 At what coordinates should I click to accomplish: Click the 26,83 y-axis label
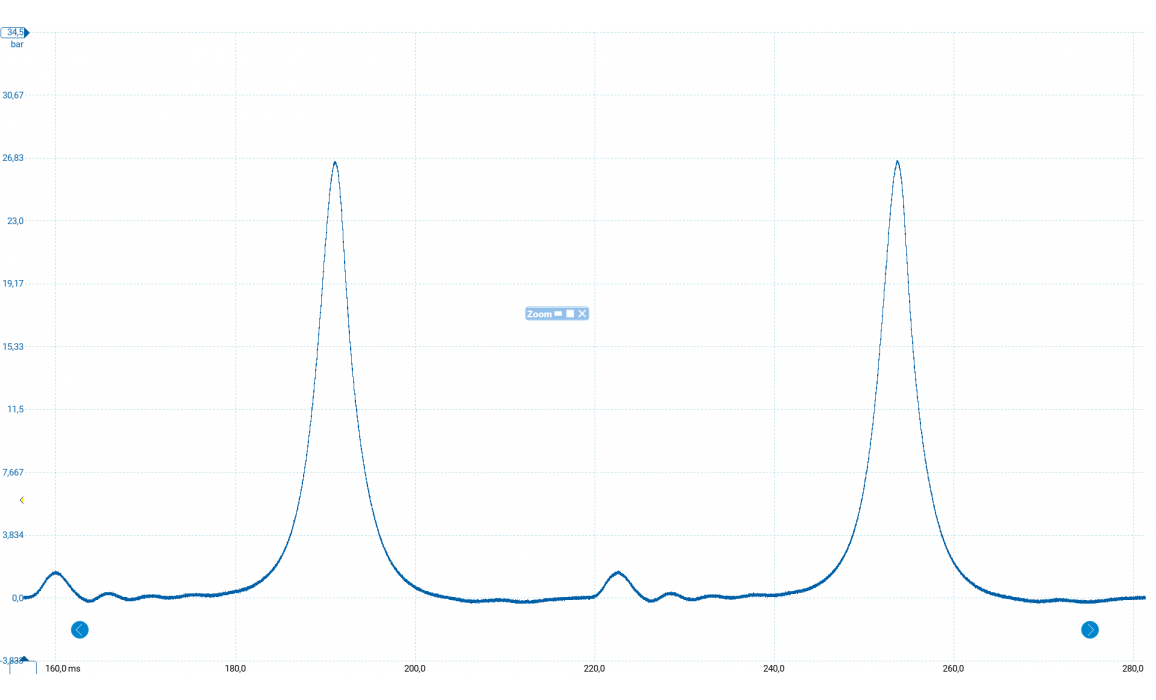point(14,158)
